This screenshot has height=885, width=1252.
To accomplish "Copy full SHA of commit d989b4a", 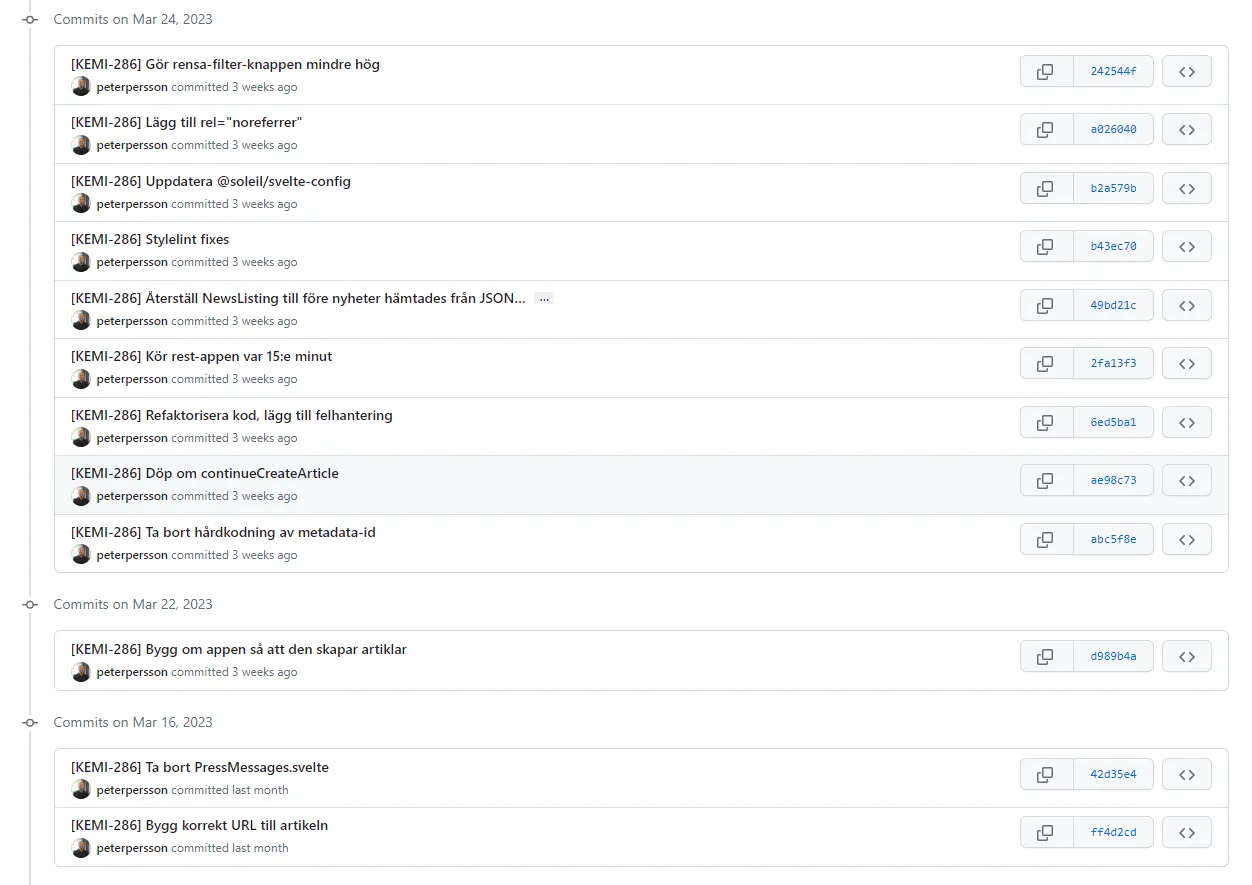I will [x=1046, y=656].
